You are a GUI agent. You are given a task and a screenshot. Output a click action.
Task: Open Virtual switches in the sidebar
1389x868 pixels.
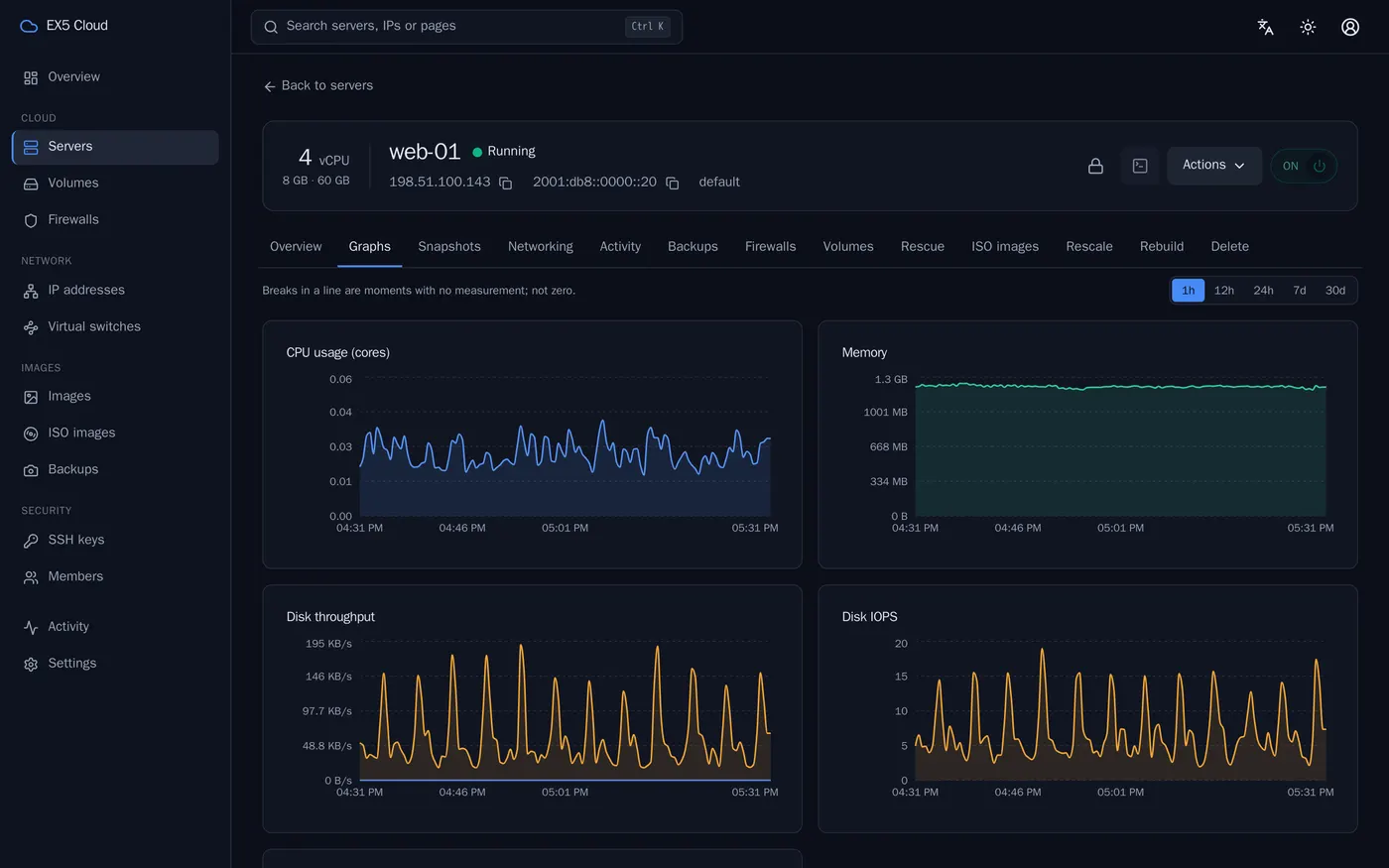115,327
